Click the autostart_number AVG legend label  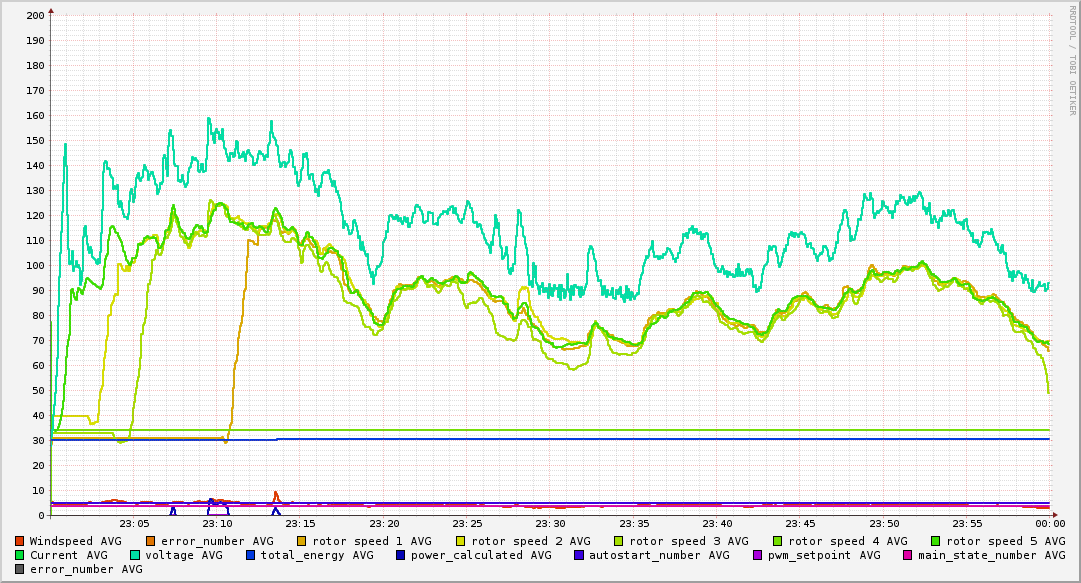659,555
